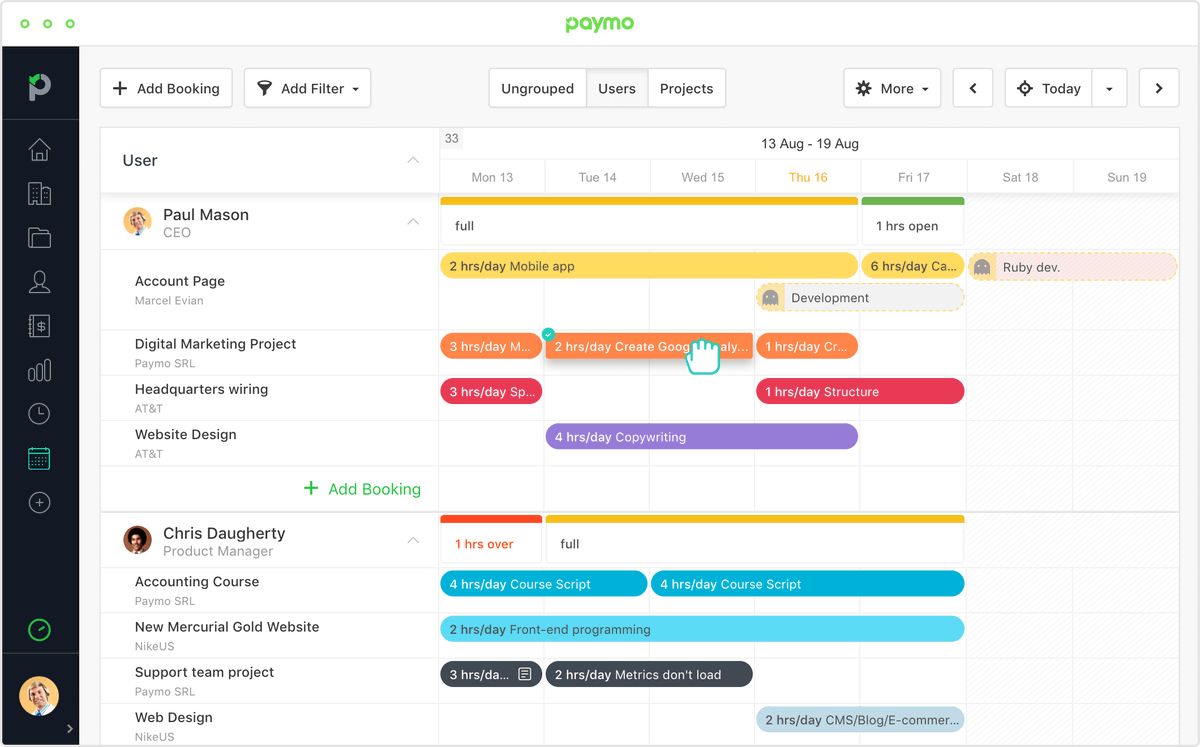Open the Timesheets clock icon
Viewport: 1200px width, 747px height.
39,414
